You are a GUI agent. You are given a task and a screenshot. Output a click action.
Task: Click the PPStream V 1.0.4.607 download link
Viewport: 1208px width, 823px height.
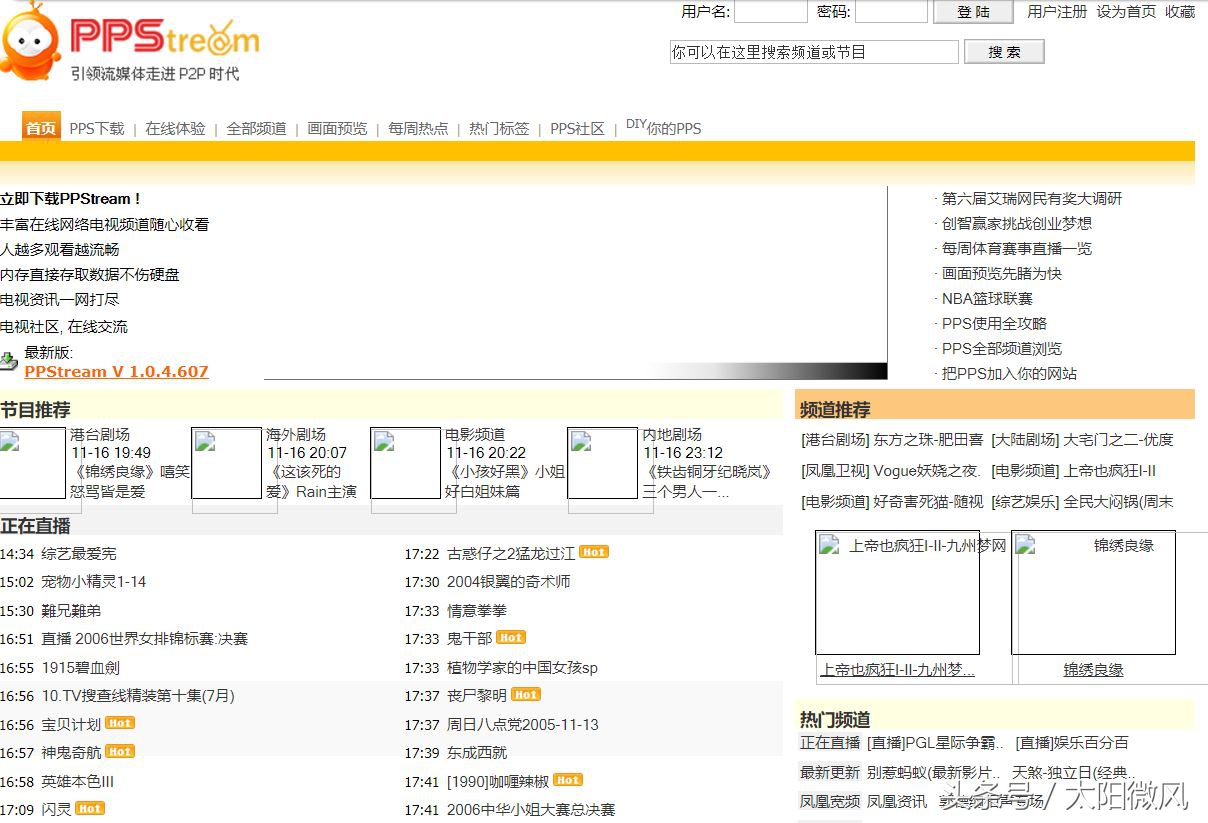[x=116, y=371]
